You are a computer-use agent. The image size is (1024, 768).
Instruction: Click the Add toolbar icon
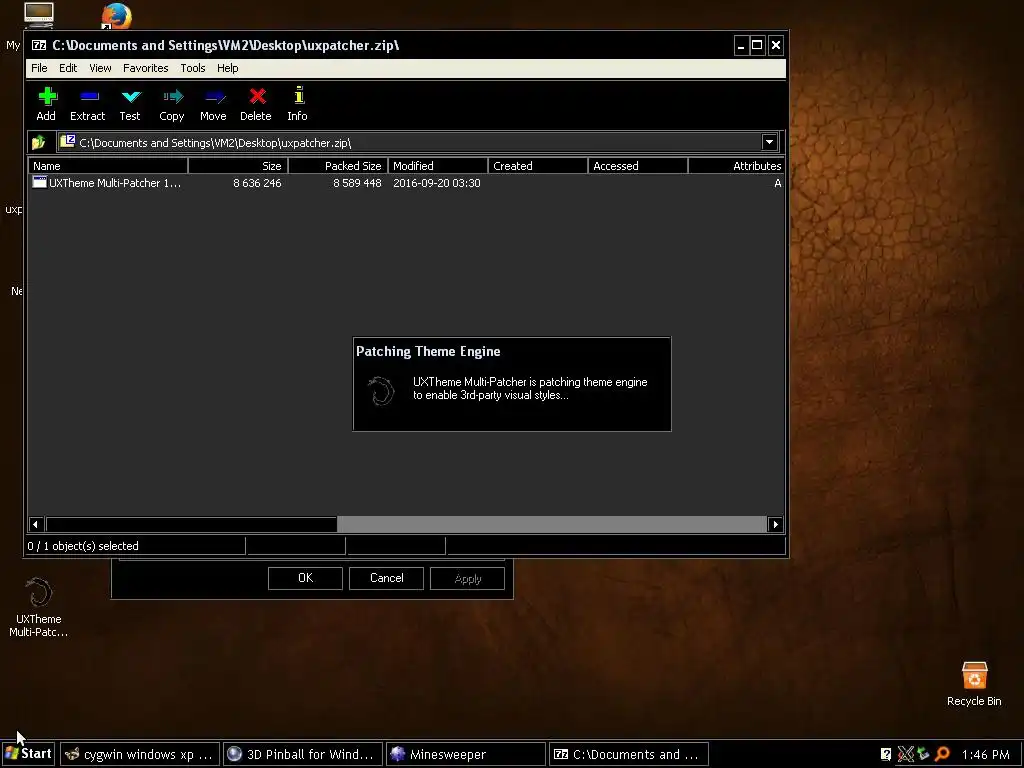46,97
